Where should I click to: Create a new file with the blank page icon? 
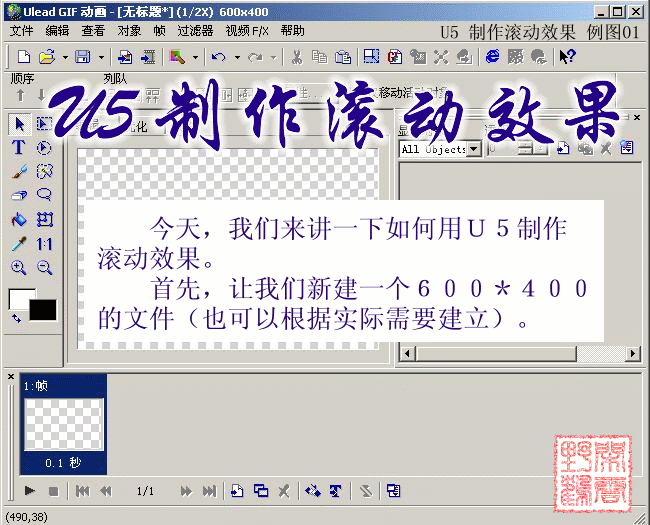24,56
